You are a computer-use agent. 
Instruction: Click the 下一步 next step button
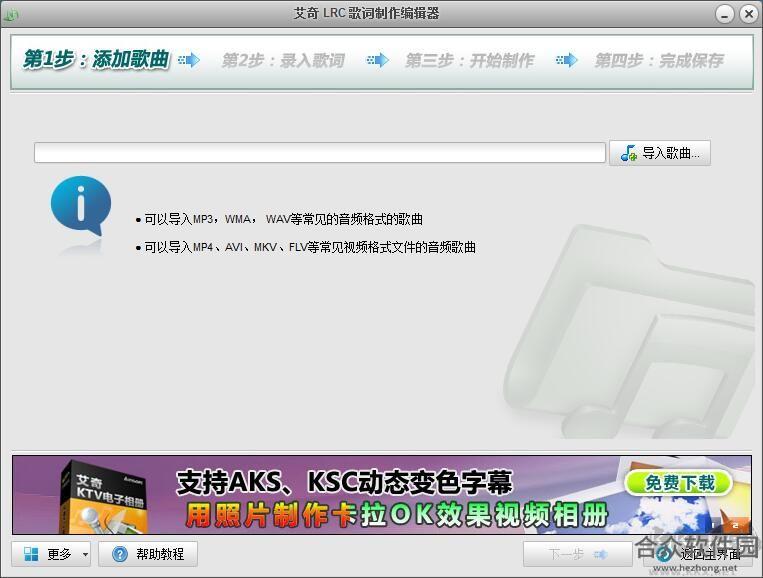578,554
